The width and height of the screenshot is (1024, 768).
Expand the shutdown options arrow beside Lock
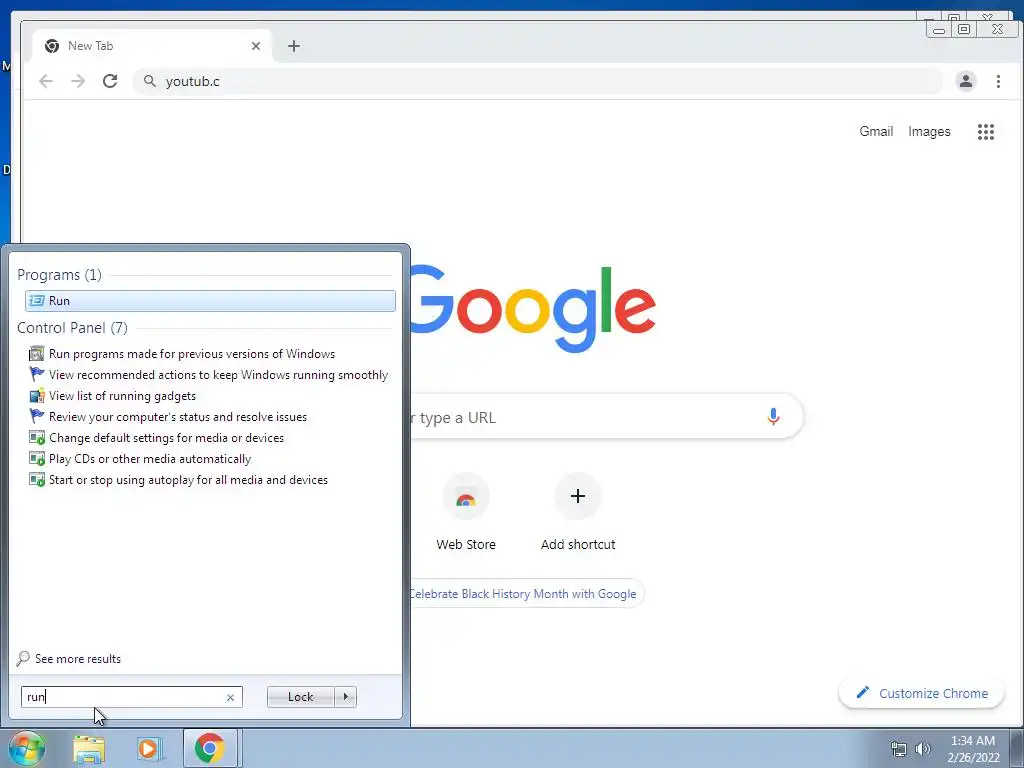(x=345, y=697)
